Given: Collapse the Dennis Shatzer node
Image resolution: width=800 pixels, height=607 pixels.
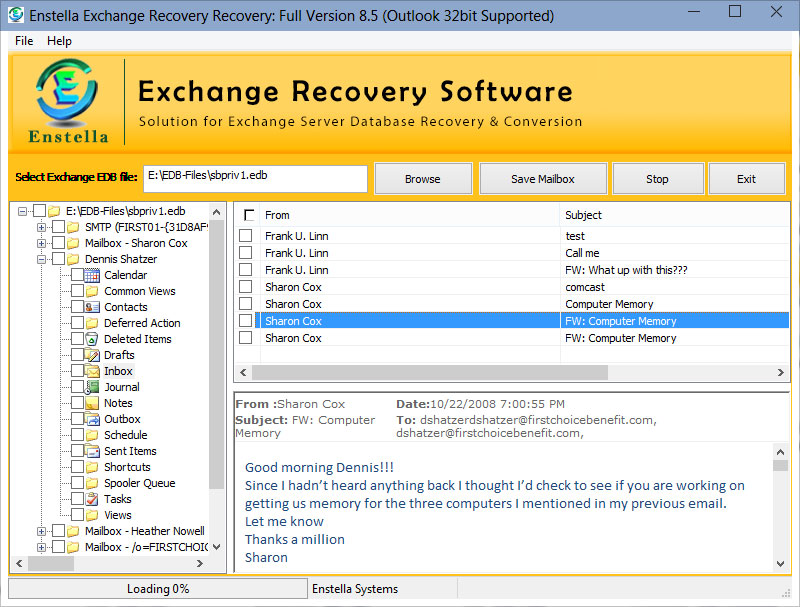Looking at the screenshot, I should [41, 259].
